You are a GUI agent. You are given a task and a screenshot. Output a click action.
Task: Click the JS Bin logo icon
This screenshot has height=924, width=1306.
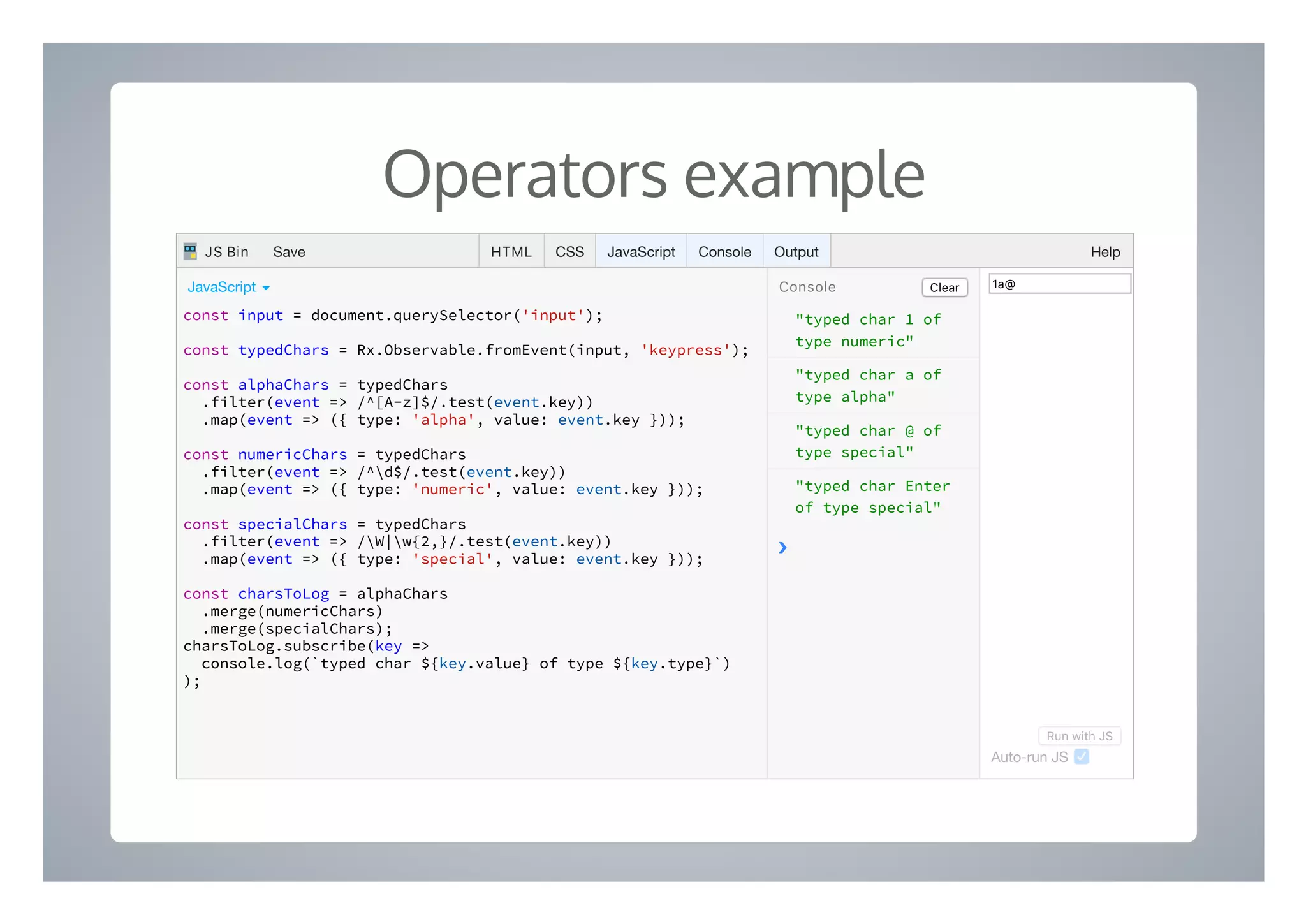(190, 251)
